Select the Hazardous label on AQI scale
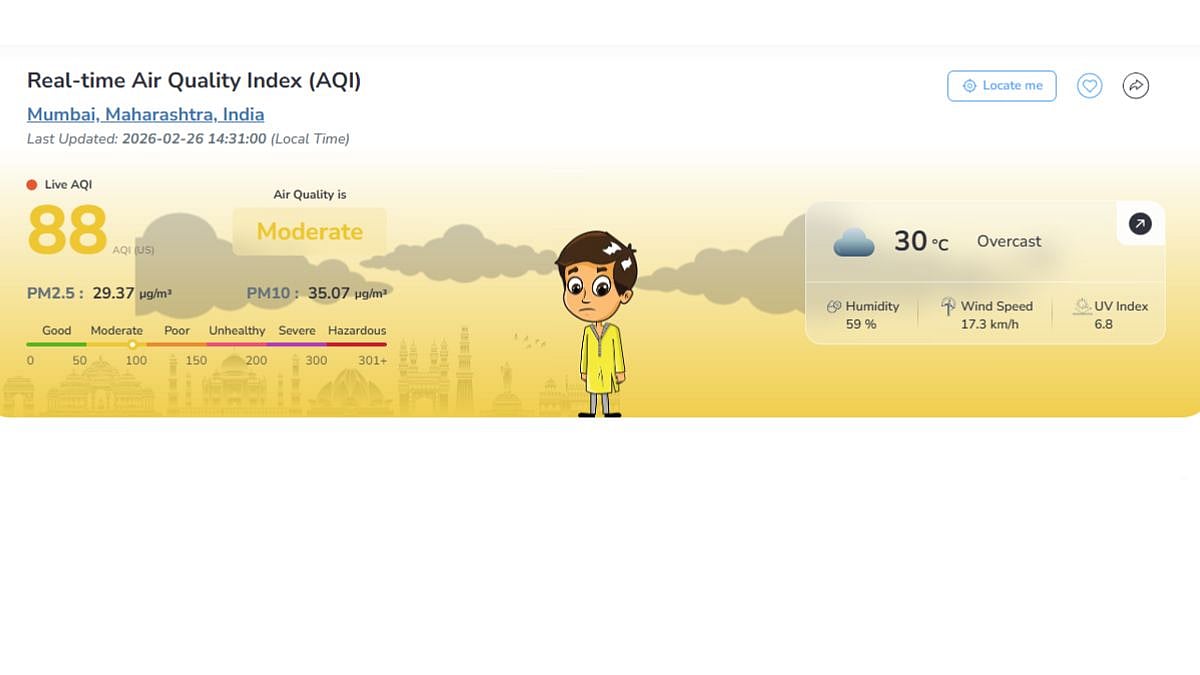 pyautogui.click(x=357, y=330)
